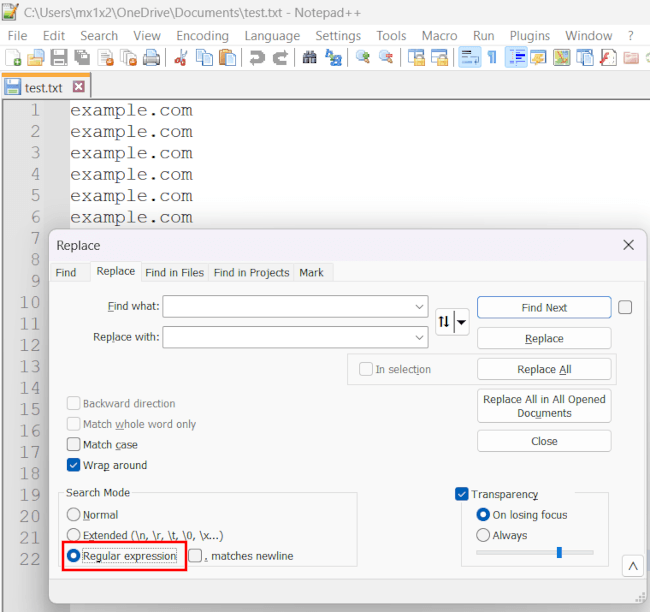Open the Folder as Workspace icon
The width and height of the screenshot is (650, 612).
[x=631, y=58]
